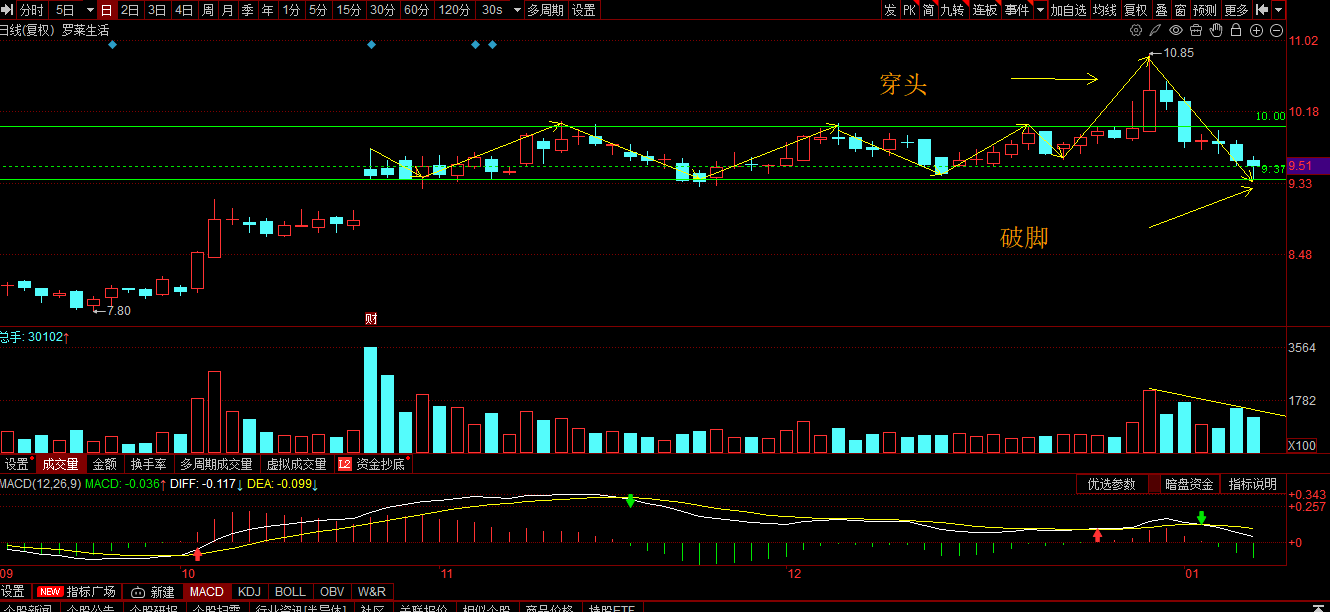The width and height of the screenshot is (1330, 612).
Task: Open volume panel 设置 button
Action: coord(16,464)
